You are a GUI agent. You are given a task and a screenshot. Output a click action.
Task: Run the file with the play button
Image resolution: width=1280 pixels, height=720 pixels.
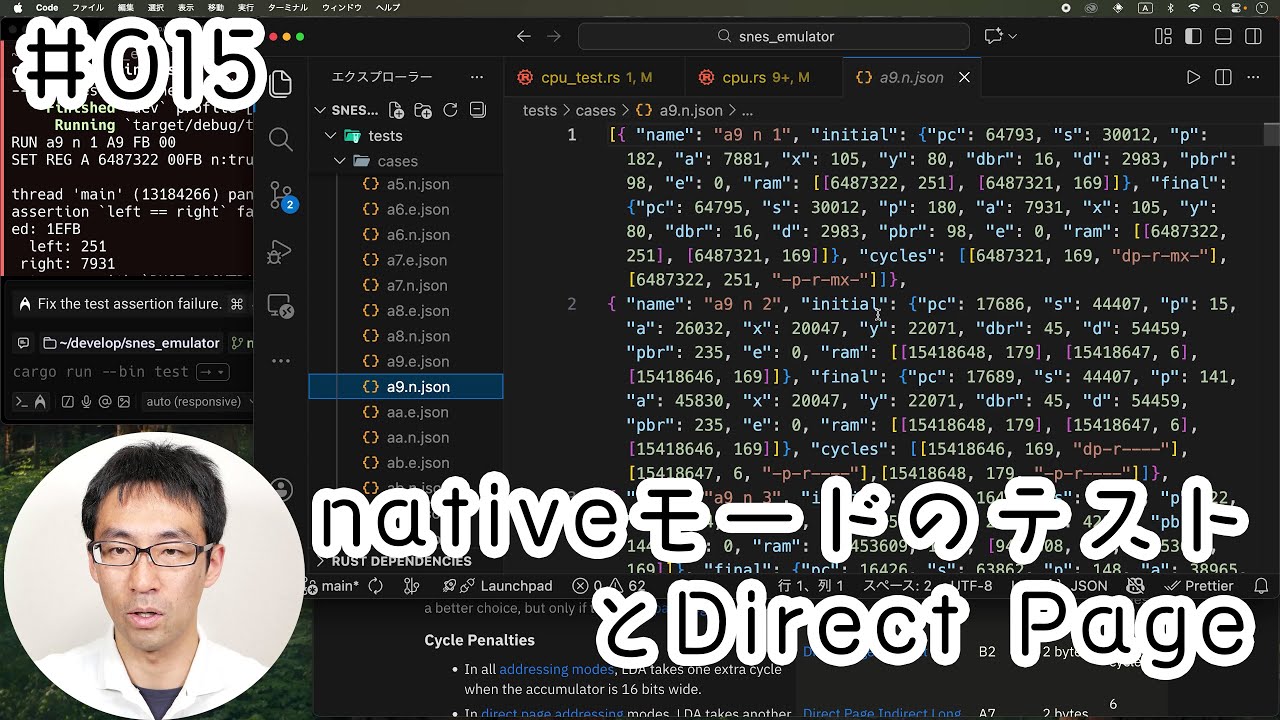1193,77
